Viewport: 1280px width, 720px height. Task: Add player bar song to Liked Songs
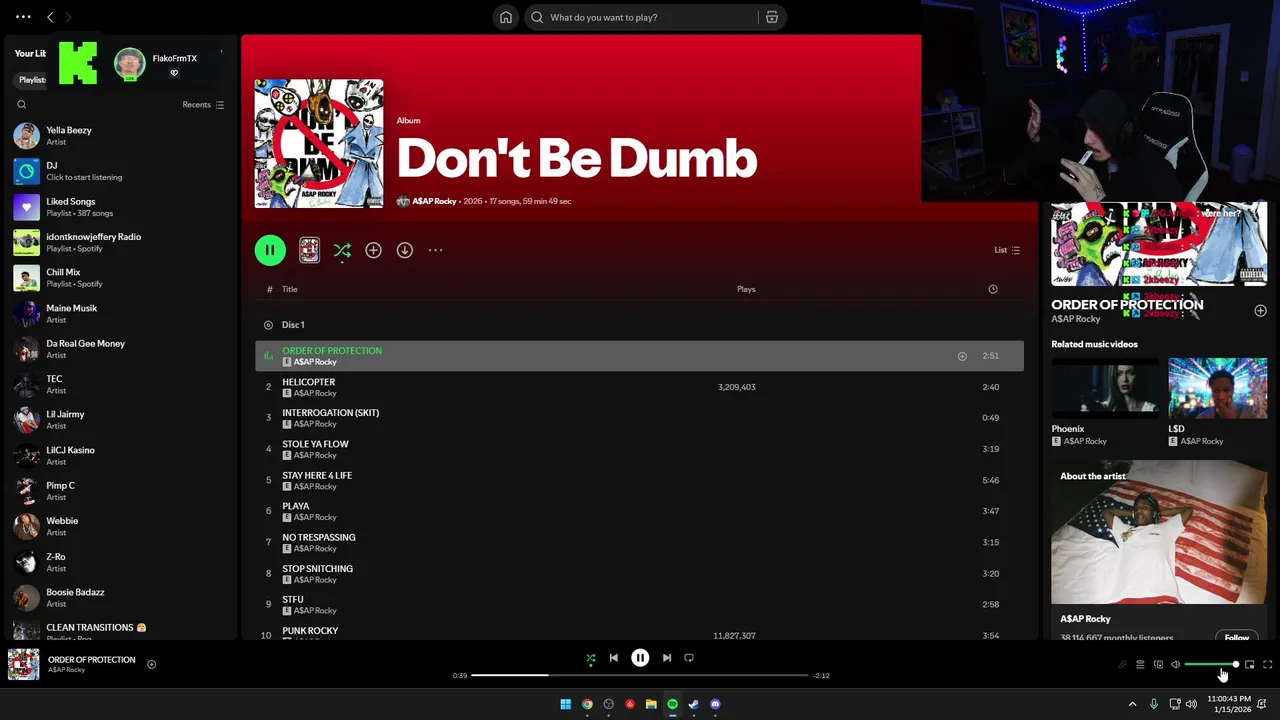(152, 664)
